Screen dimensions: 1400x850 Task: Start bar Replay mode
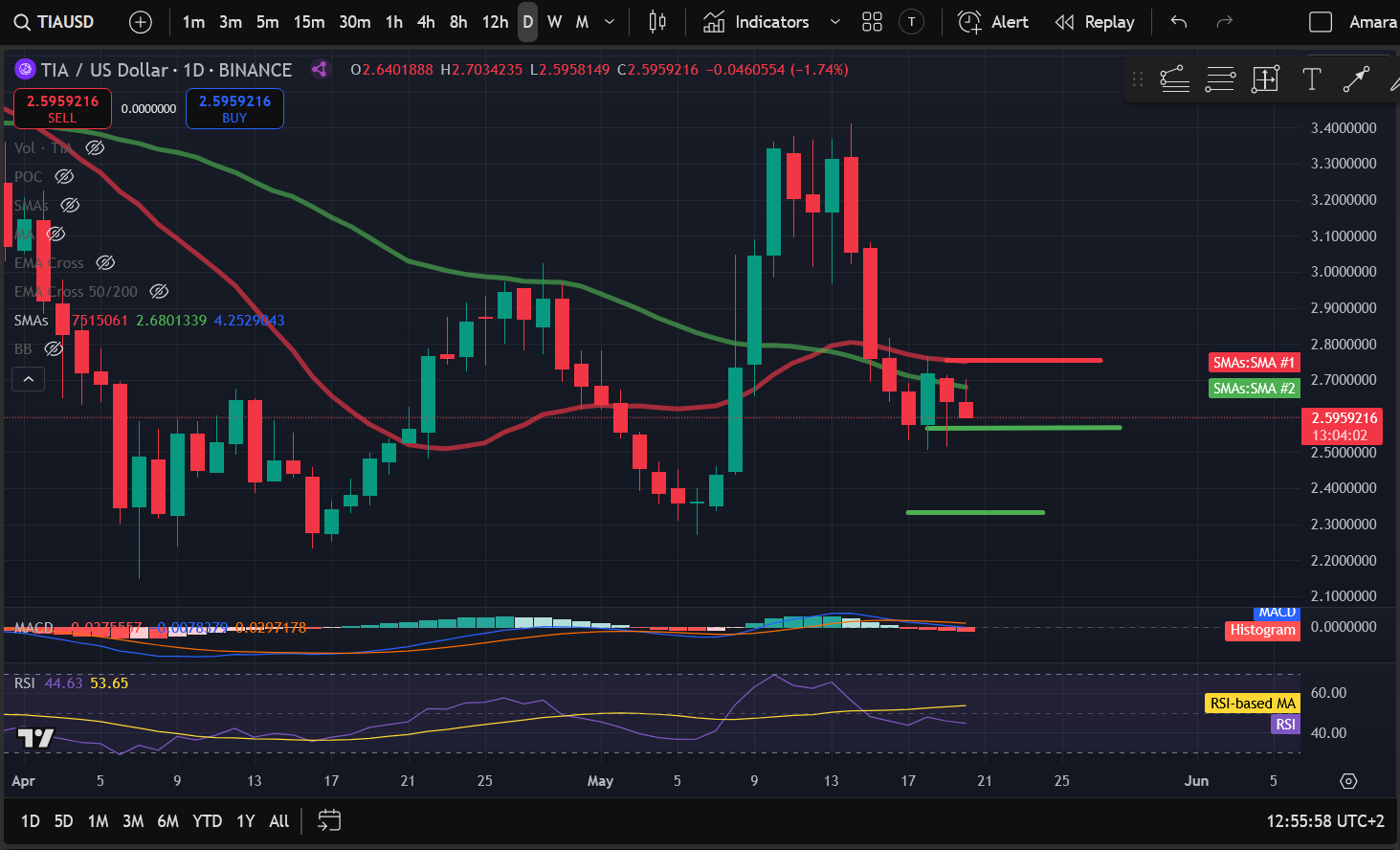pyautogui.click(x=1095, y=22)
